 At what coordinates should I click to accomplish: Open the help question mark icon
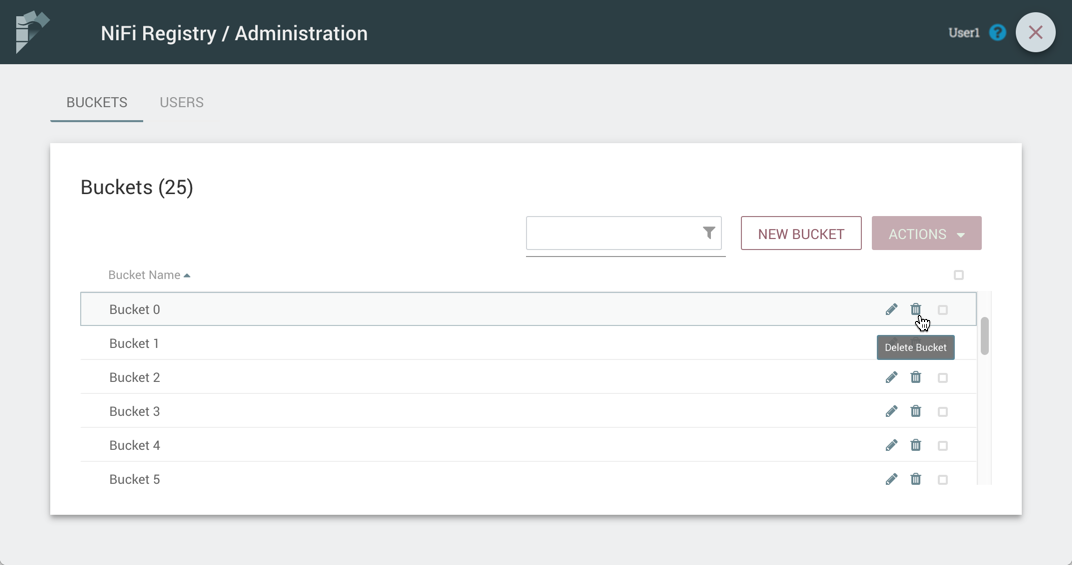pos(997,33)
